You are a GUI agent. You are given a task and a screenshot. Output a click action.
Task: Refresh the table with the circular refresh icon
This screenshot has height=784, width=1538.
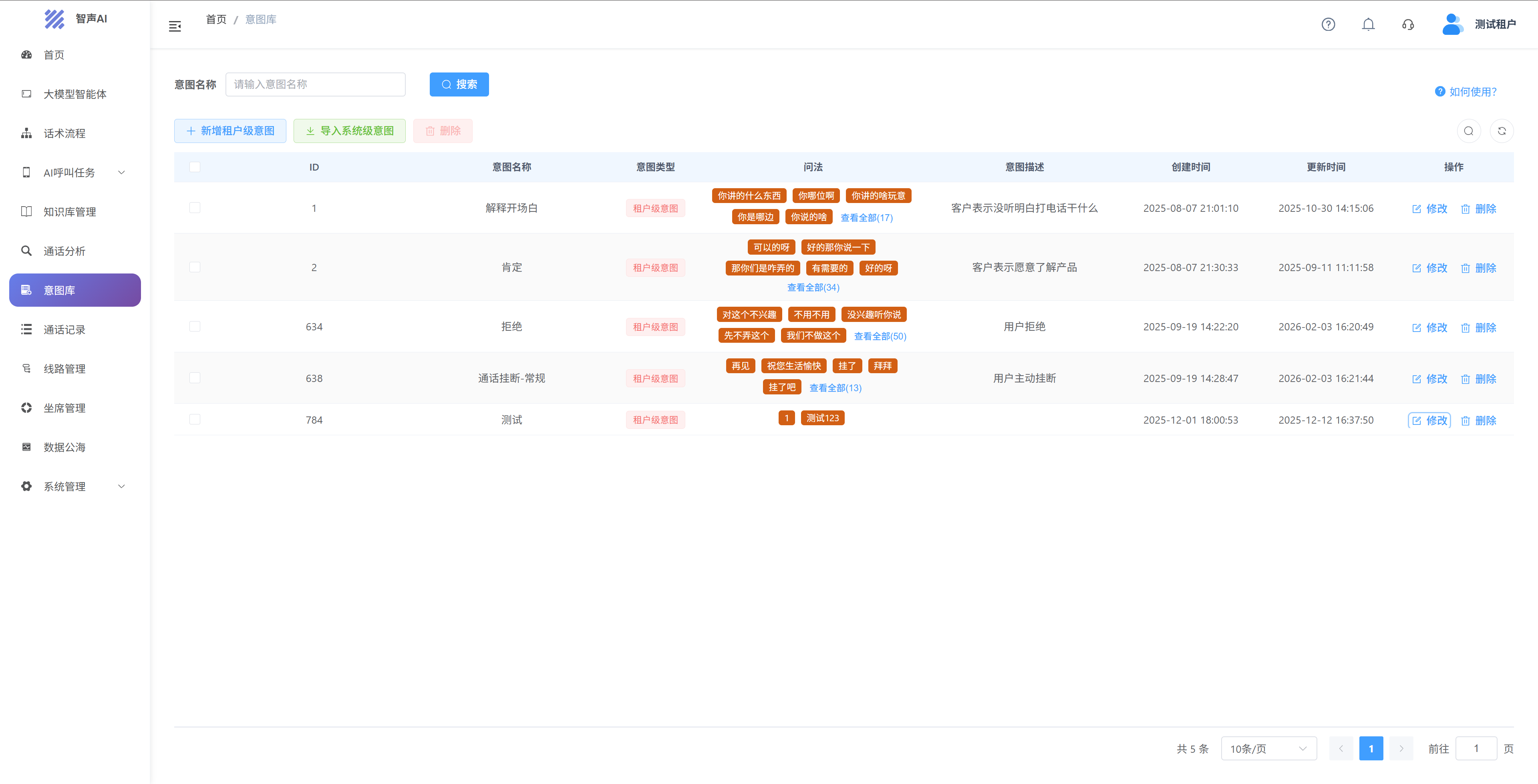point(1502,131)
